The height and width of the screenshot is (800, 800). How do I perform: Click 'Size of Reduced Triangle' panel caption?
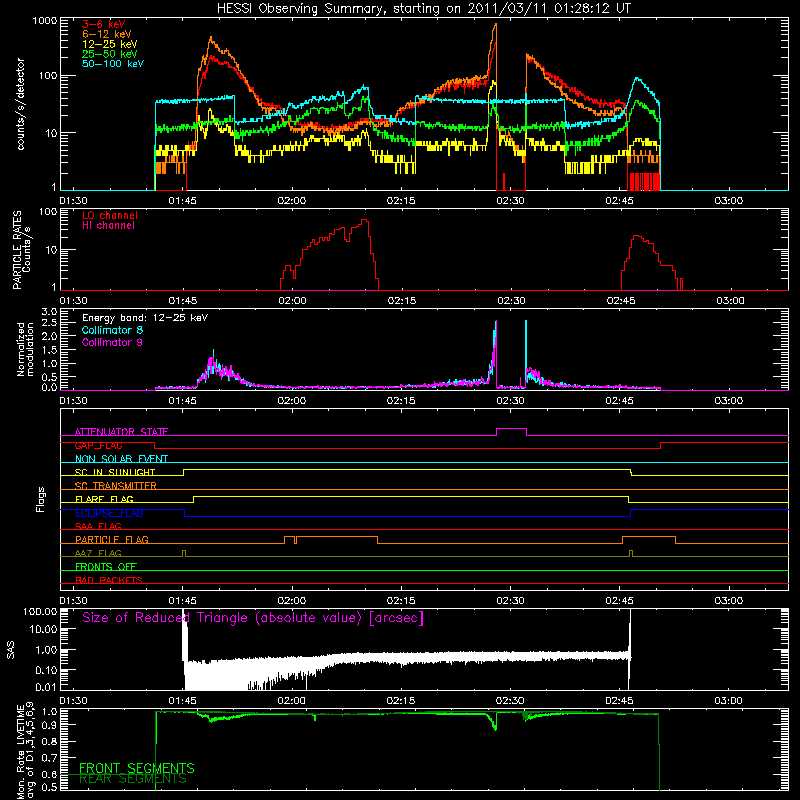tap(253, 618)
